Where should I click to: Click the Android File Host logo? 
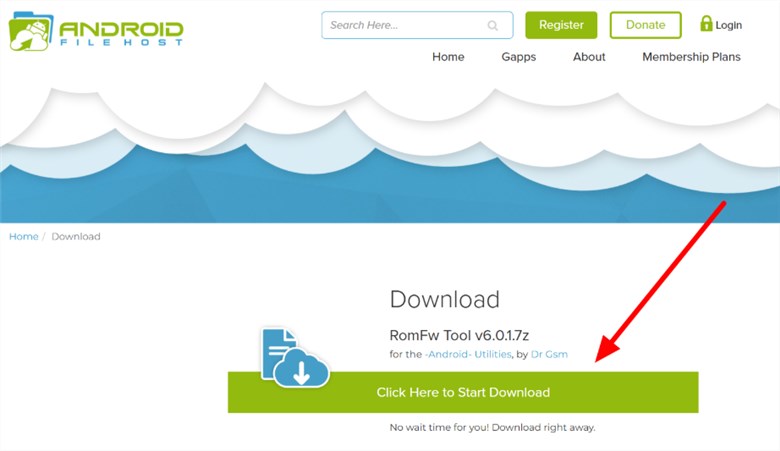[x=97, y=31]
